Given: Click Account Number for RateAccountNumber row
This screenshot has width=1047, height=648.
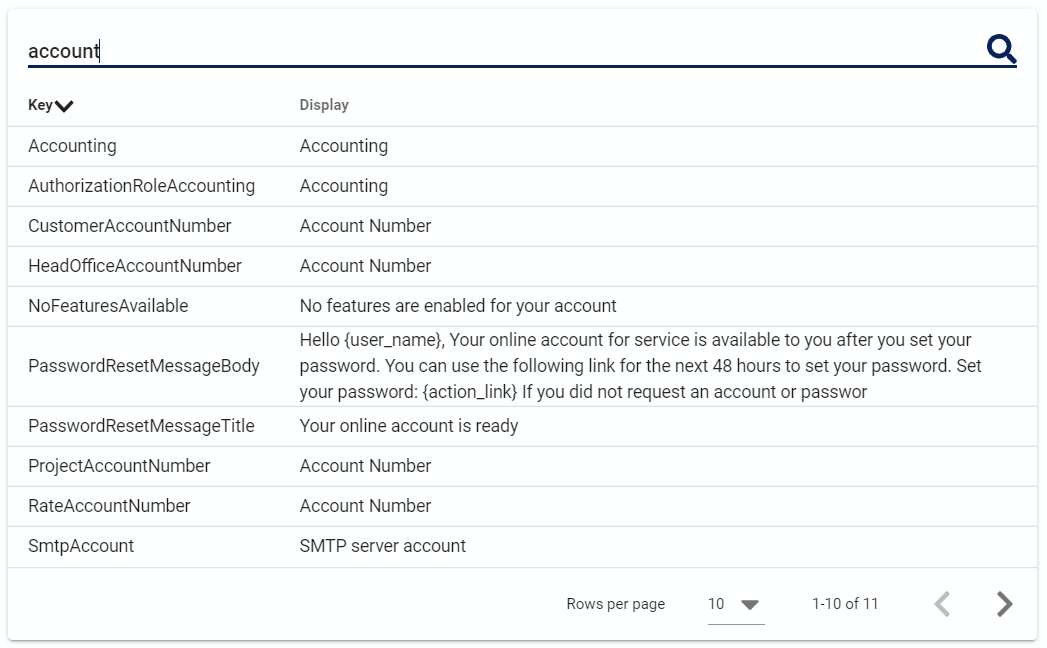Looking at the screenshot, I should [x=365, y=506].
